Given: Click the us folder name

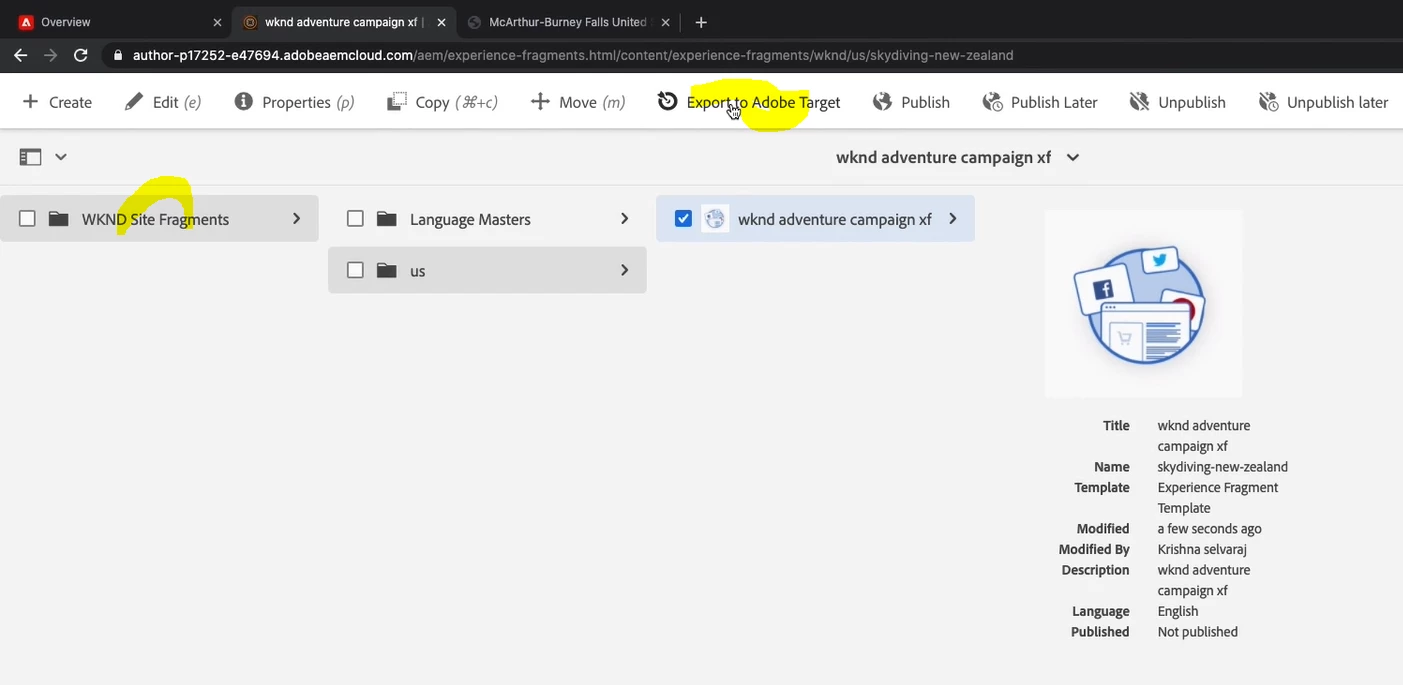Looking at the screenshot, I should (418, 271).
